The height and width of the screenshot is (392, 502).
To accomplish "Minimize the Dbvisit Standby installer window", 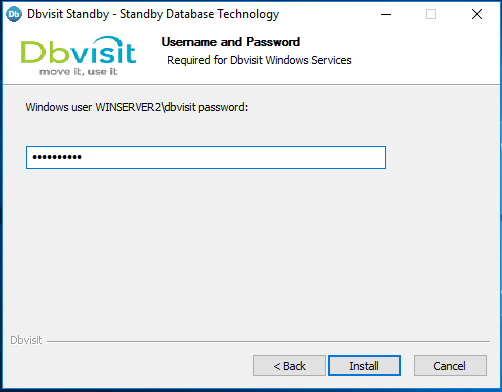I will (x=386, y=14).
